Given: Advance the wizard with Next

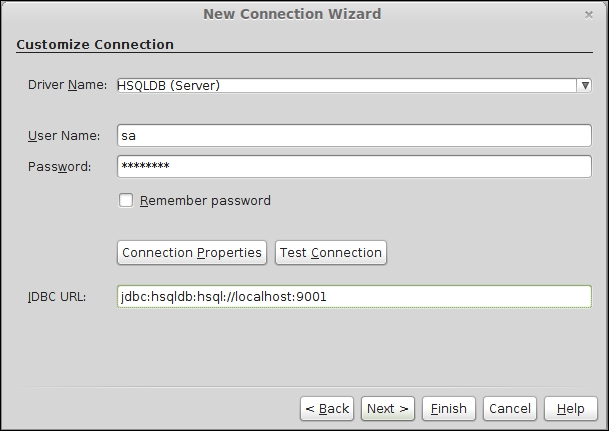Looking at the screenshot, I should pyautogui.click(x=388, y=408).
